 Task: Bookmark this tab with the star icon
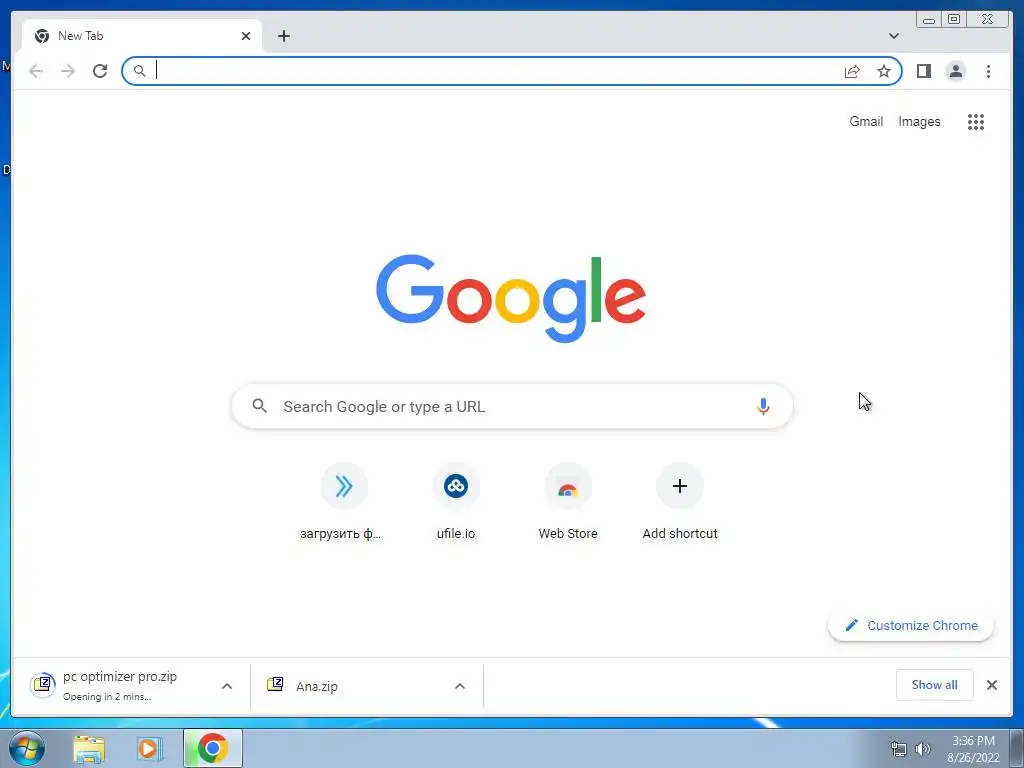[x=884, y=71]
